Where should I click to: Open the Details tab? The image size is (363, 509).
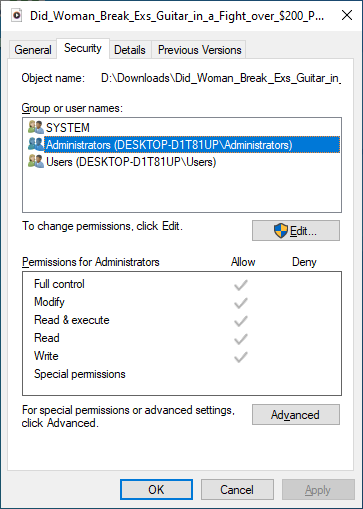pyautogui.click(x=130, y=50)
